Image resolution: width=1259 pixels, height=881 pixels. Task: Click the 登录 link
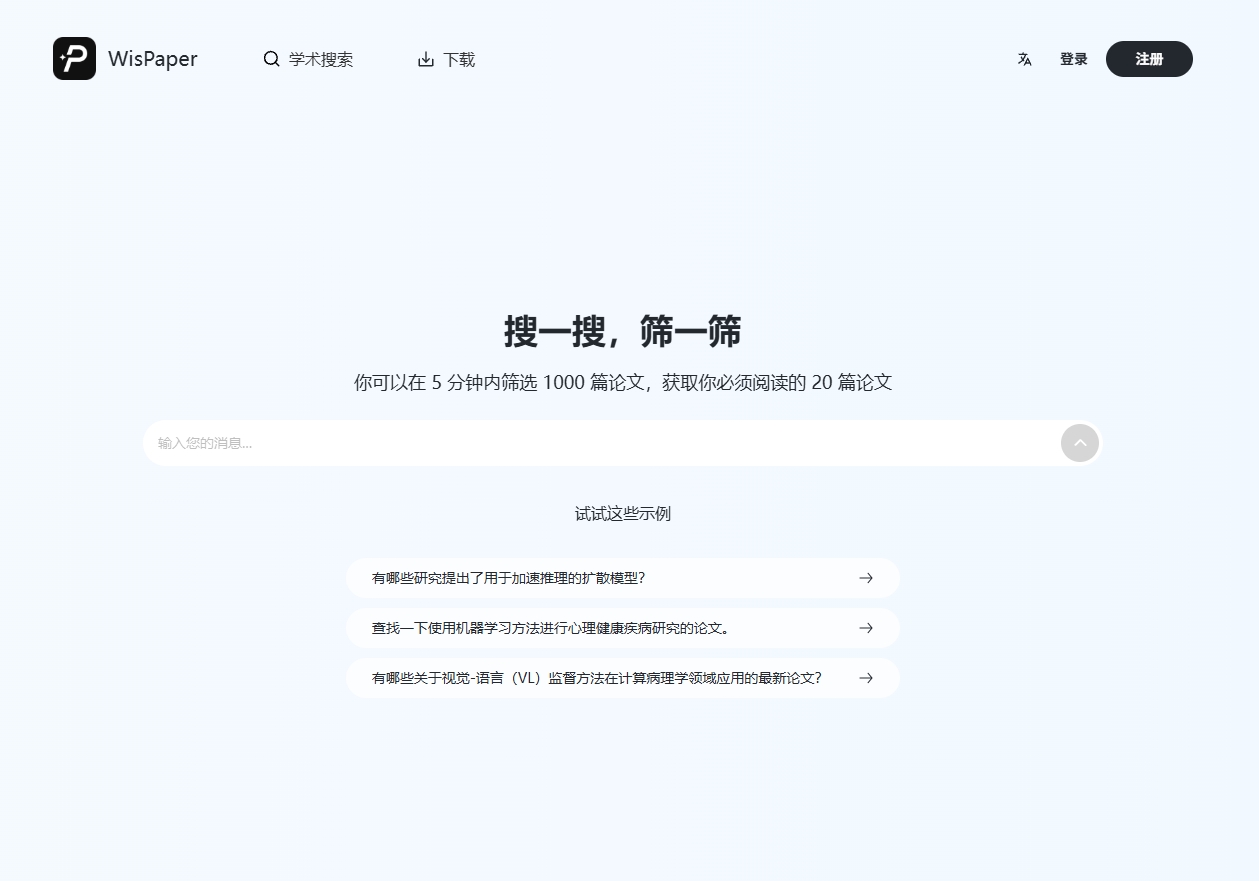tap(1073, 59)
